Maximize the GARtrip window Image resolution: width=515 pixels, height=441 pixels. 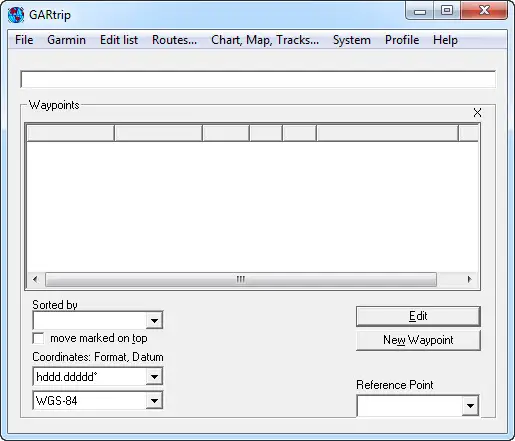click(x=447, y=11)
